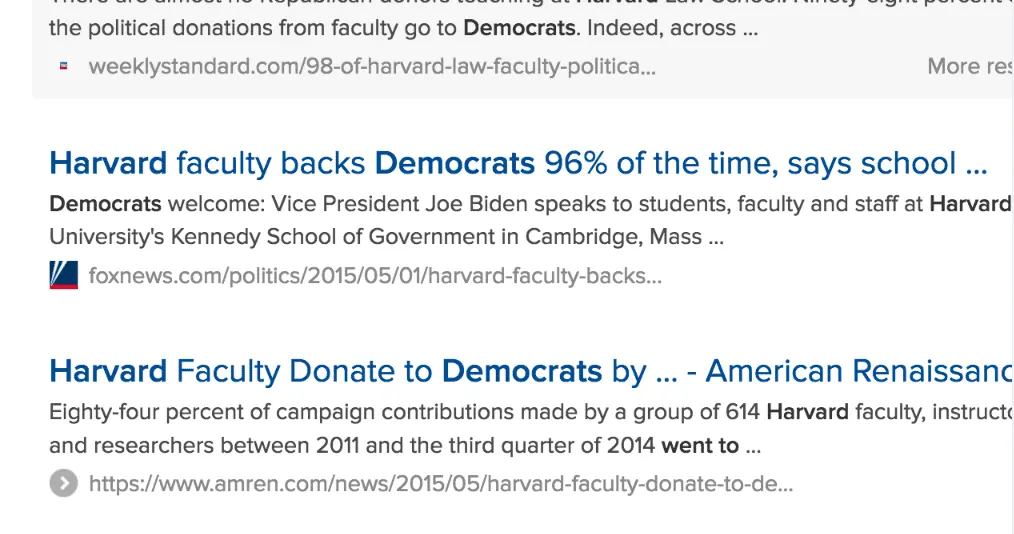The image size is (1014, 534).
Task: Click bold "went to" in amren snippet
Action: click(700, 446)
